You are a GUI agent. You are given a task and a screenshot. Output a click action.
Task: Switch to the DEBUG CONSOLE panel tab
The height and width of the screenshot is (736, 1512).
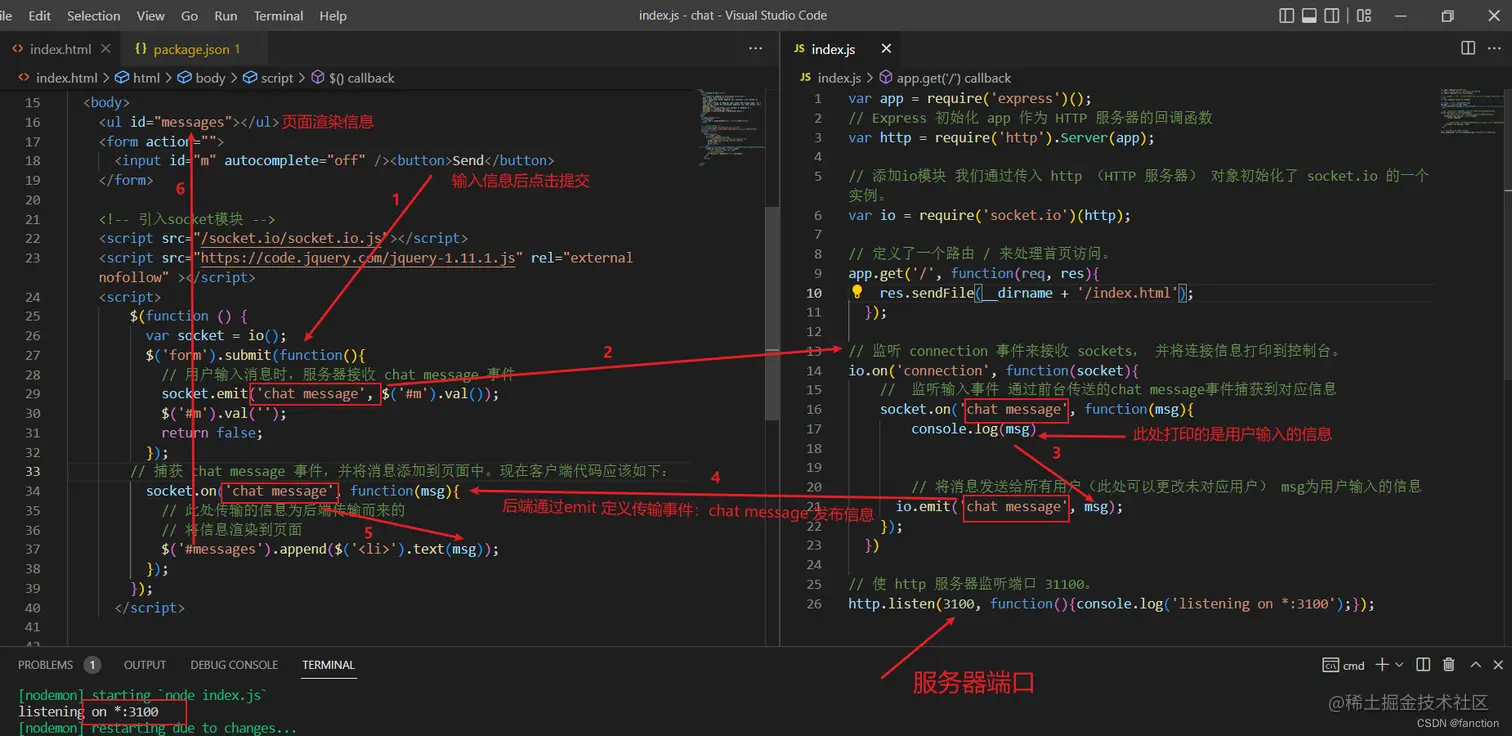click(234, 665)
